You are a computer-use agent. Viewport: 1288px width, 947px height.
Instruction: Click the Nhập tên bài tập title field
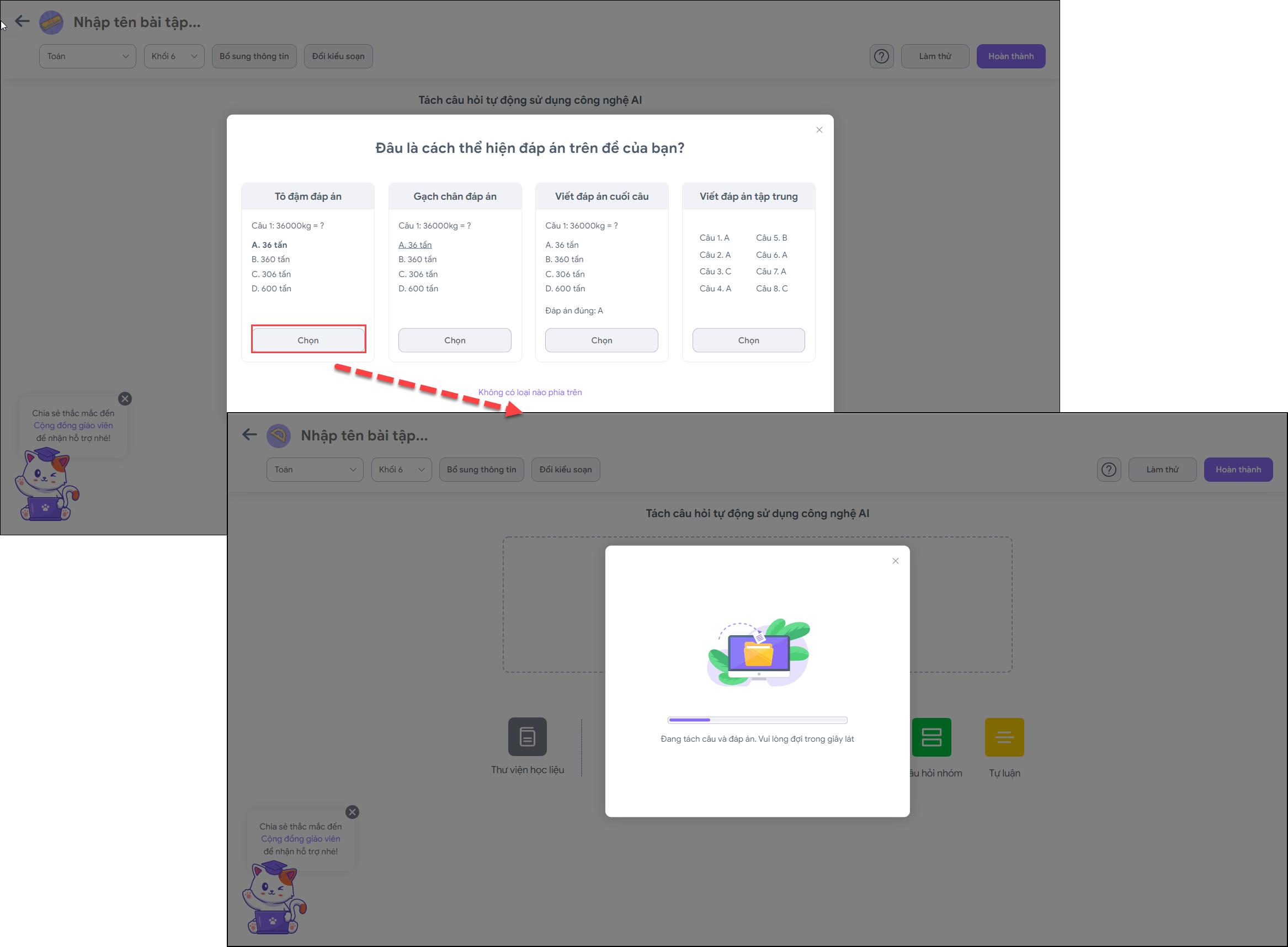pyautogui.click(x=137, y=23)
